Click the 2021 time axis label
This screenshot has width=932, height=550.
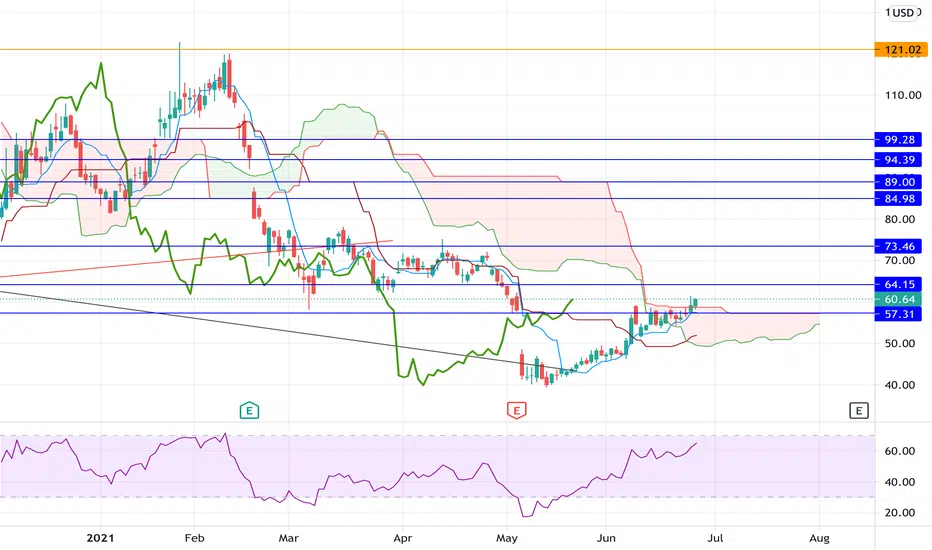[x=100, y=538]
